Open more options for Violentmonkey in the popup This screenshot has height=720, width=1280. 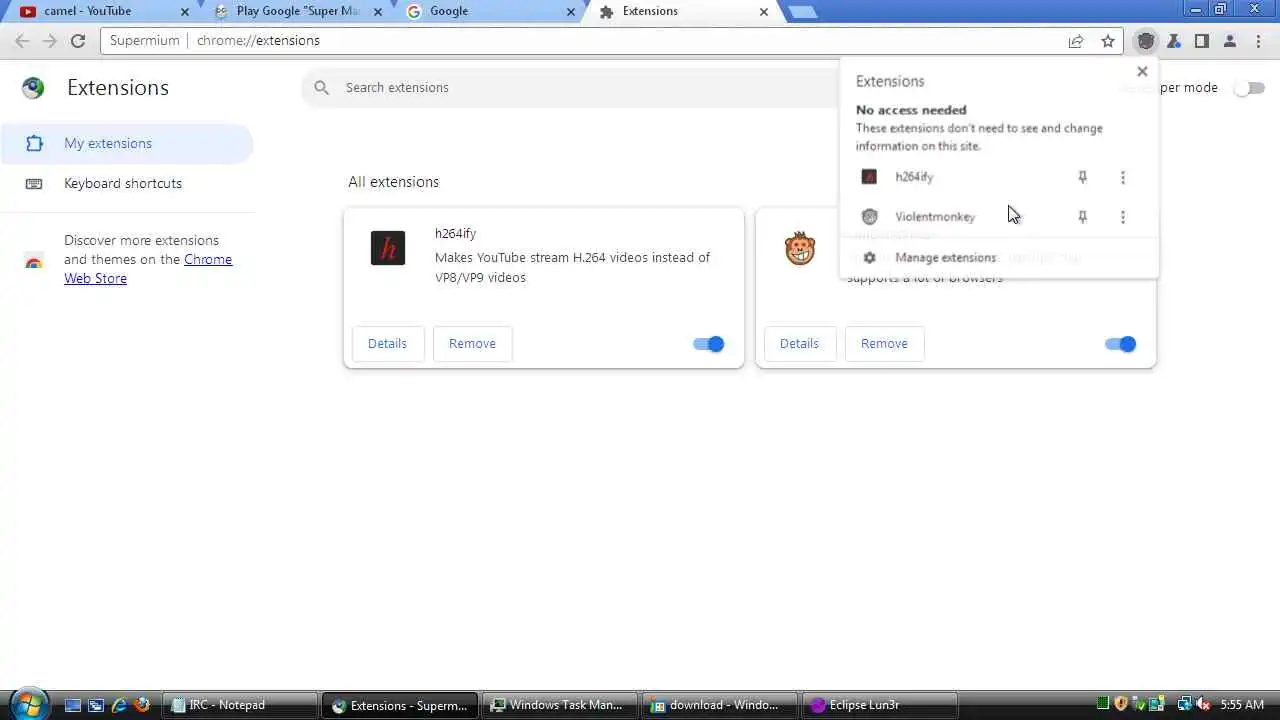1122,217
